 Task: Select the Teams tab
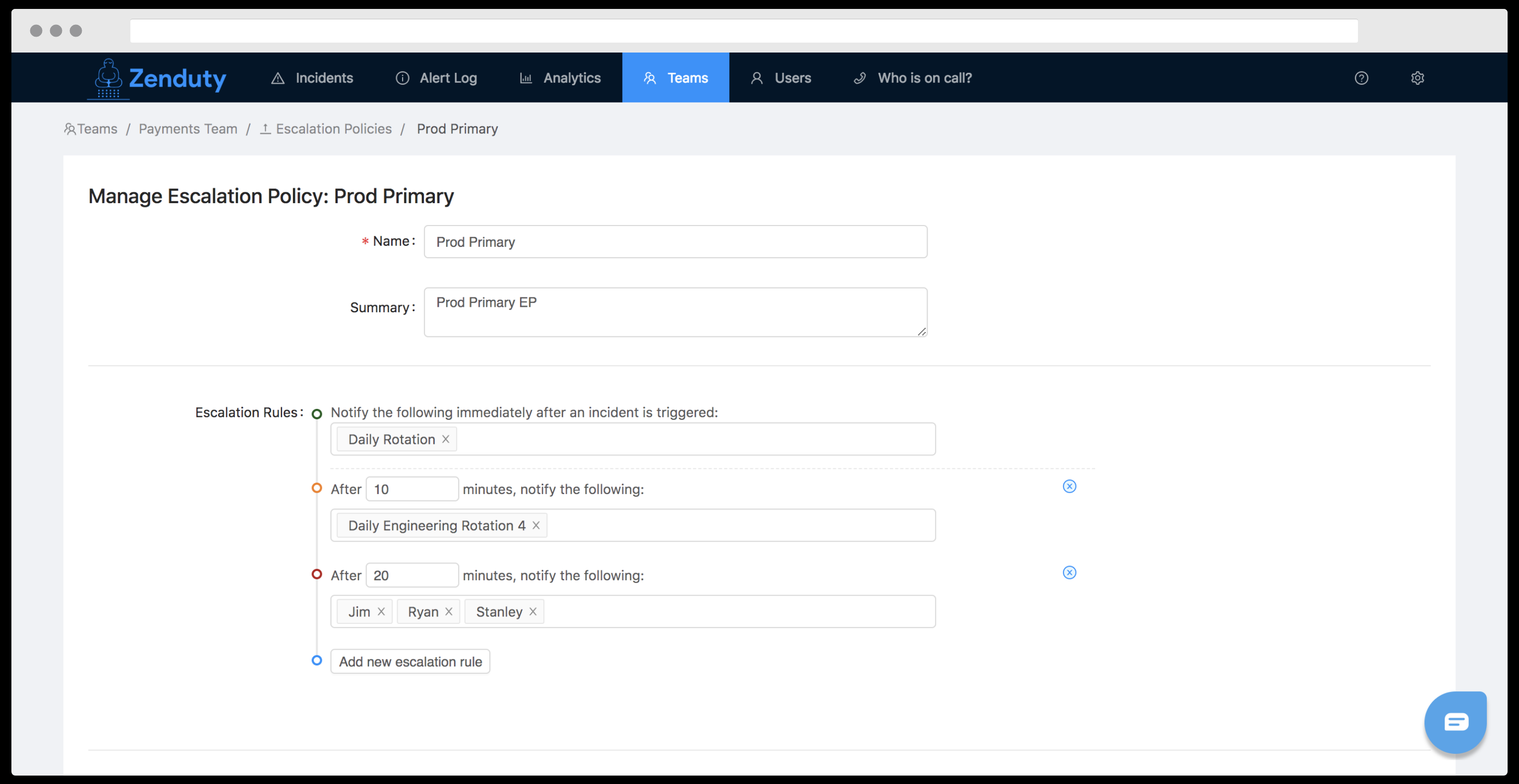[x=676, y=78]
